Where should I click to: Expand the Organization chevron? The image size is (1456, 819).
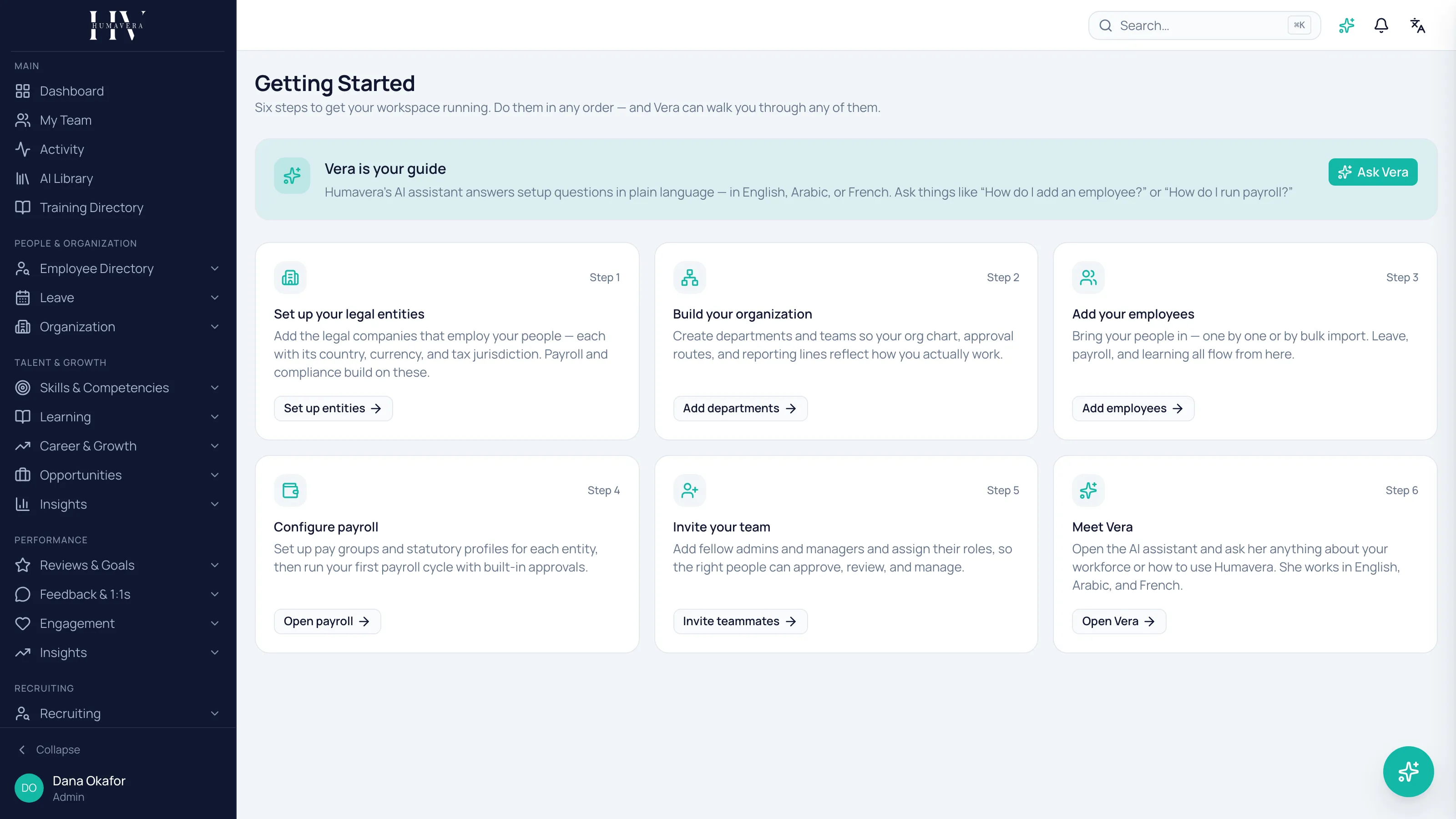[x=215, y=327]
